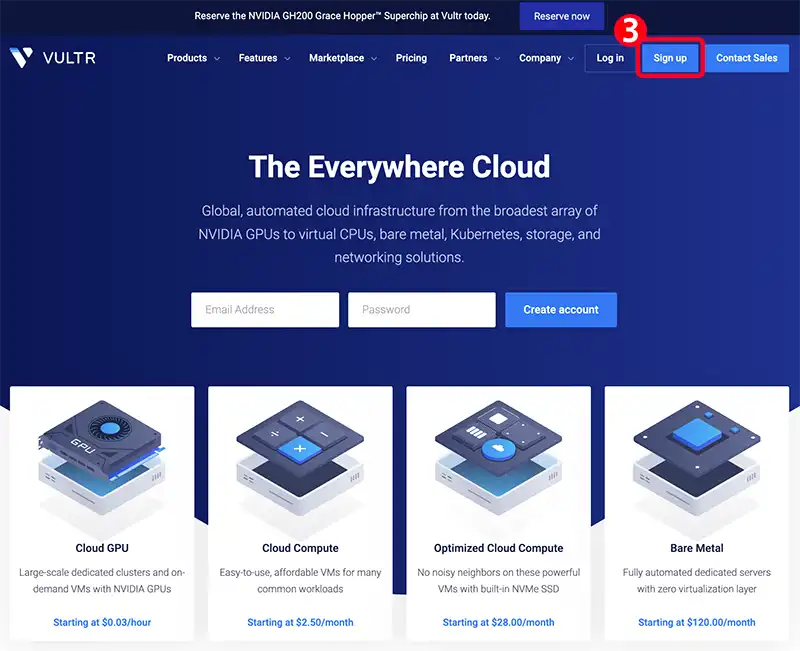Image resolution: width=800 pixels, height=651 pixels.
Task: Open the Starting at $120.00/month link
Action: 696,622
